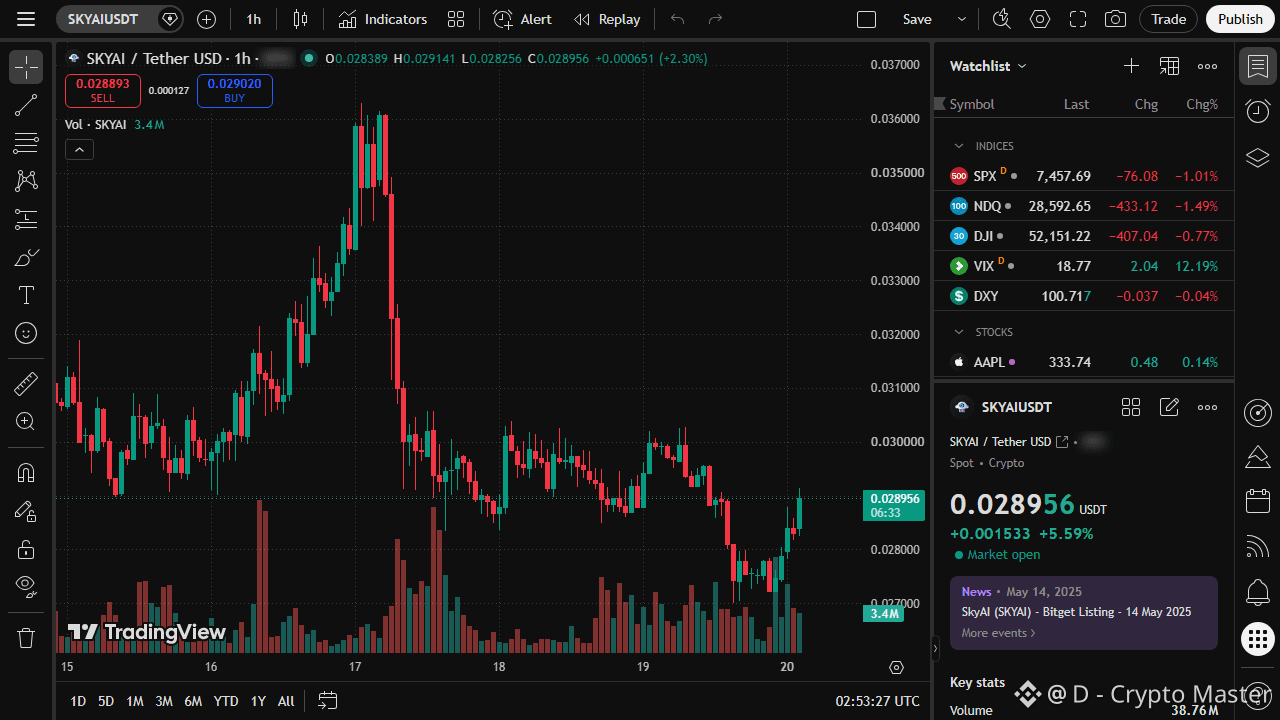Save the chart layout
Image resolution: width=1280 pixels, height=720 pixels.
click(x=917, y=19)
